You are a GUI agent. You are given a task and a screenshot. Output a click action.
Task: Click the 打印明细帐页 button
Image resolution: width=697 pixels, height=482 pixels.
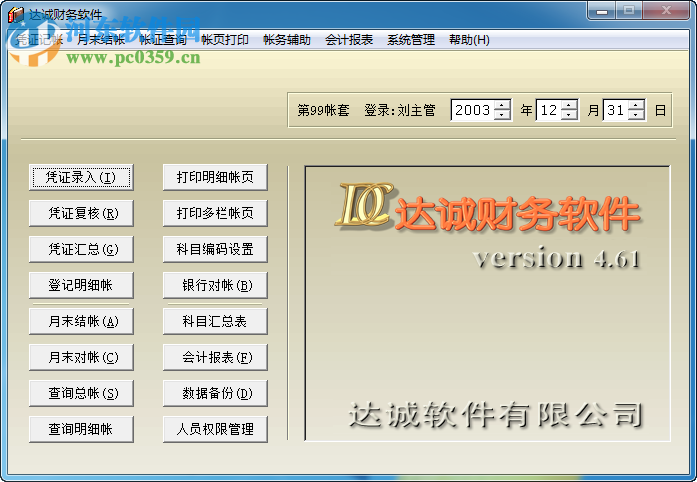[215, 177]
